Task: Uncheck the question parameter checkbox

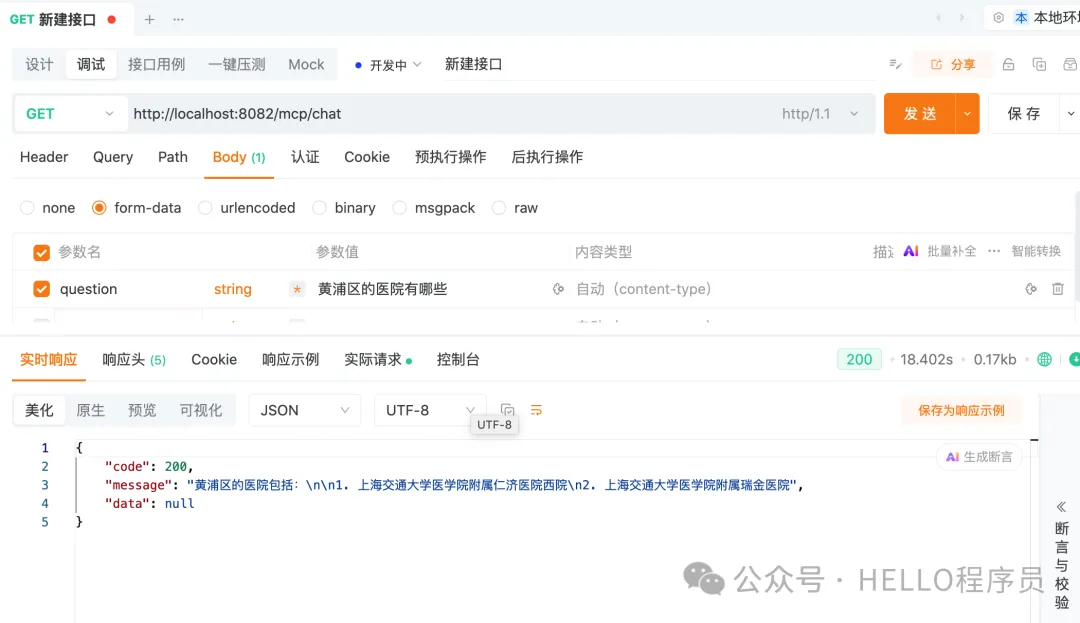Action: coord(41,289)
